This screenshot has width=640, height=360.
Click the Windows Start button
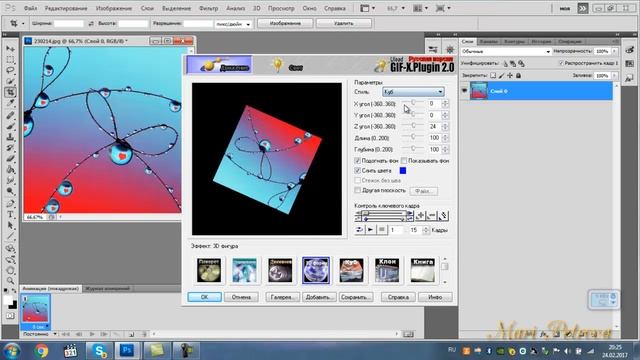11,351
